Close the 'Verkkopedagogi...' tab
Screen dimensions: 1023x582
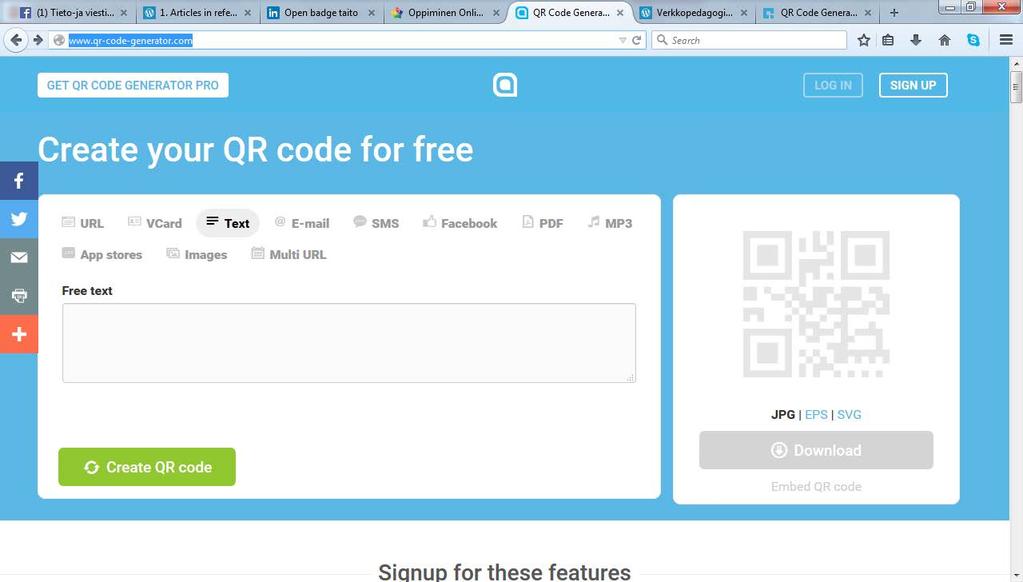pyautogui.click(x=744, y=12)
